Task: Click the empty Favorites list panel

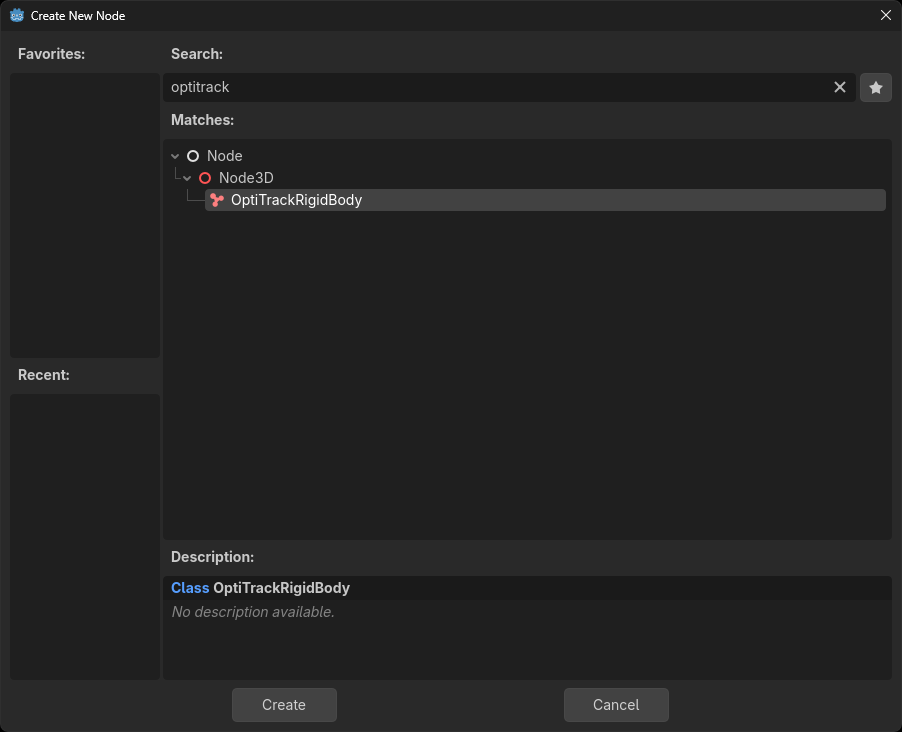Action: coord(85,215)
